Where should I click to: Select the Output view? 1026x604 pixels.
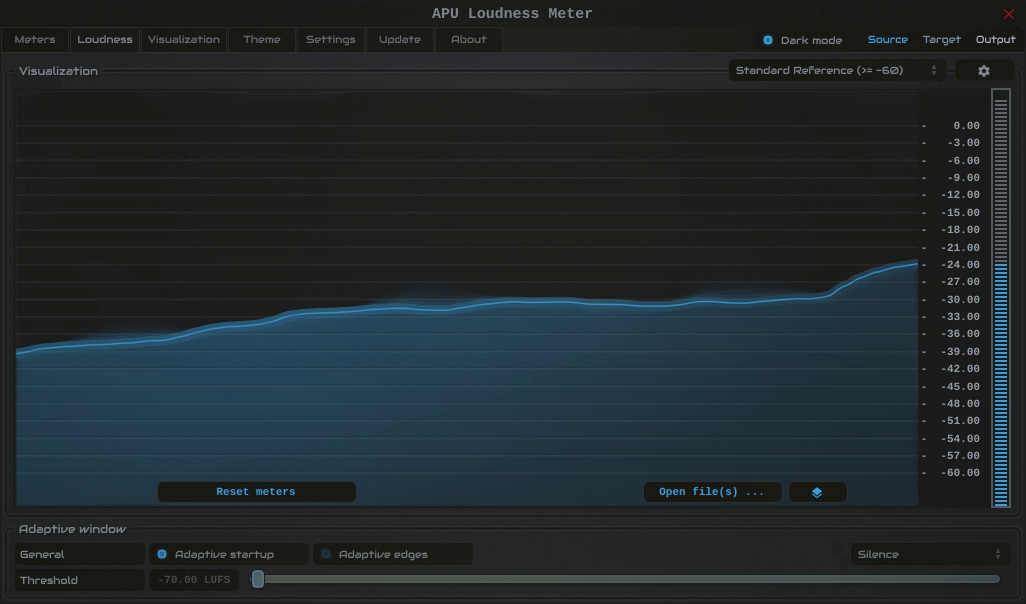click(995, 39)
